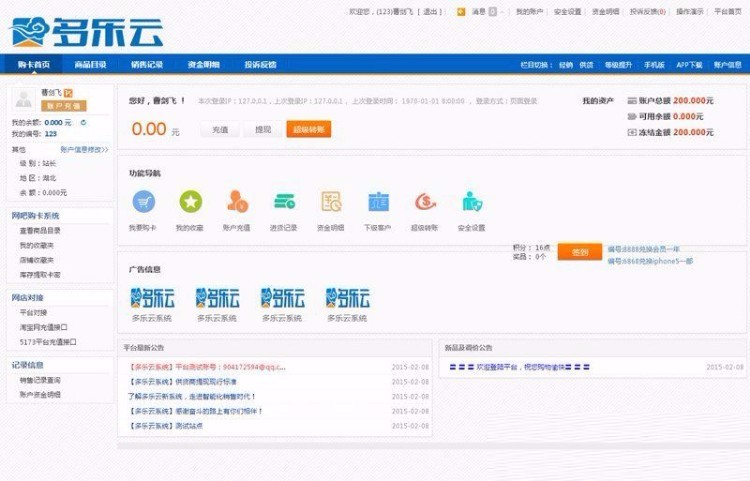The height and width of the screenshot is (481, 750).
Task: Click the orange 超级转账 button
Action: click(x=309, y=130)
